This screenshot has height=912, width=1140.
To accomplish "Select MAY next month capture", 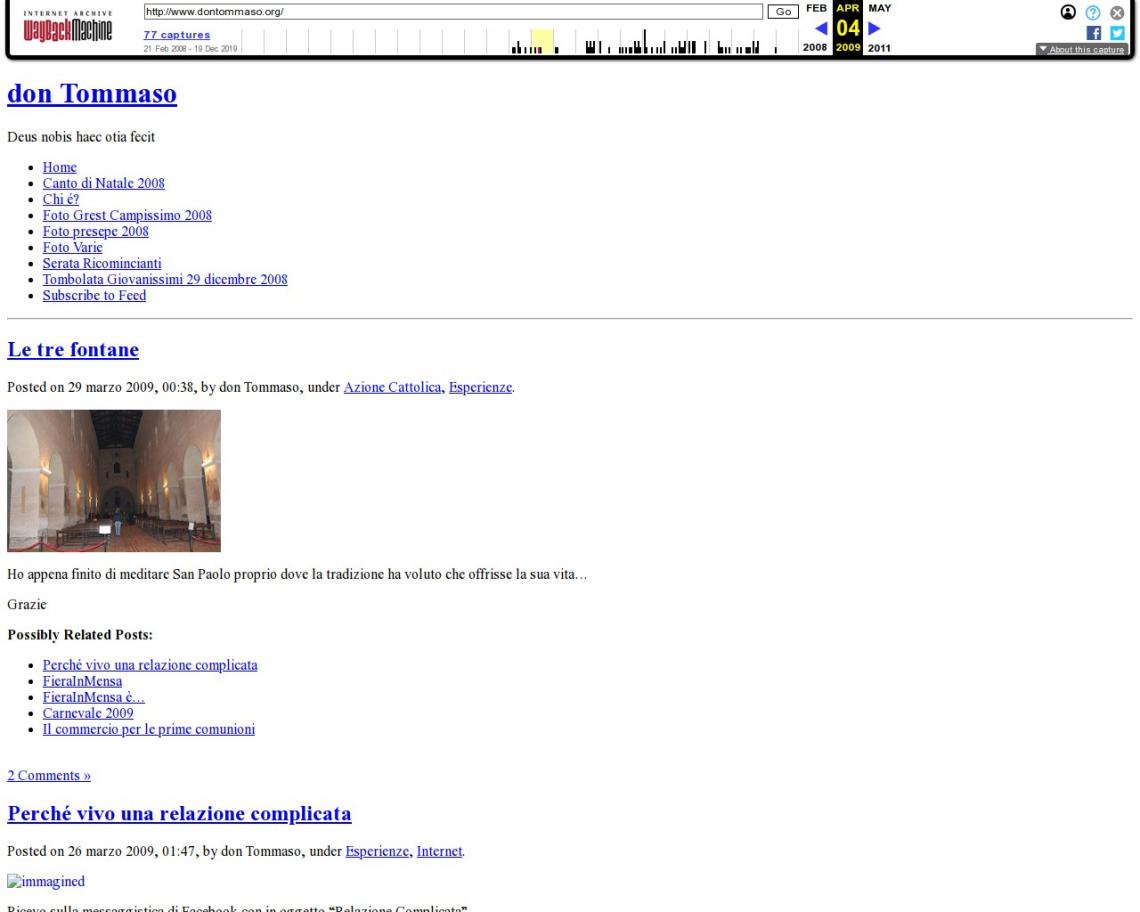I will 879,8.
